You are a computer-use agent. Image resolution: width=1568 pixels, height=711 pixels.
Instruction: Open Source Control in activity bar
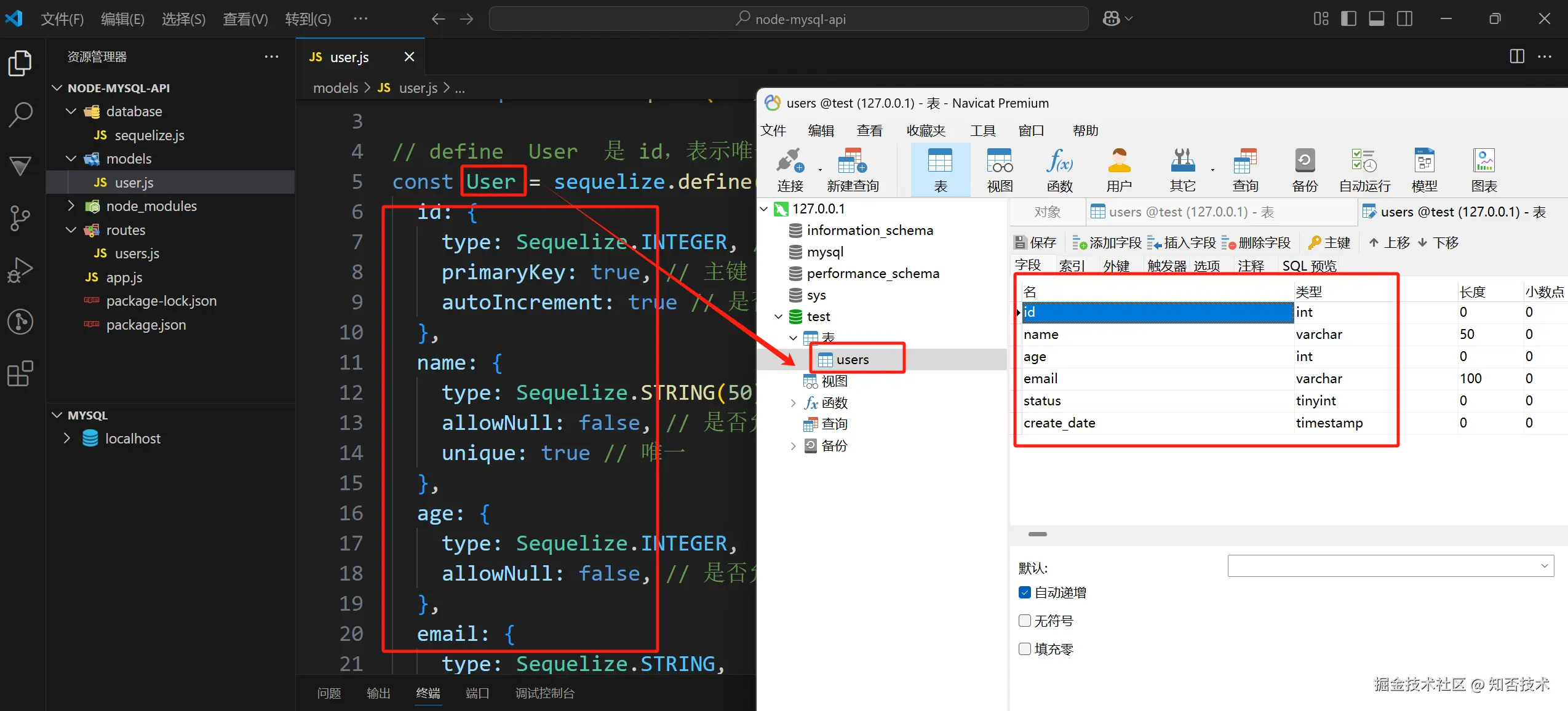pos(20,218)
